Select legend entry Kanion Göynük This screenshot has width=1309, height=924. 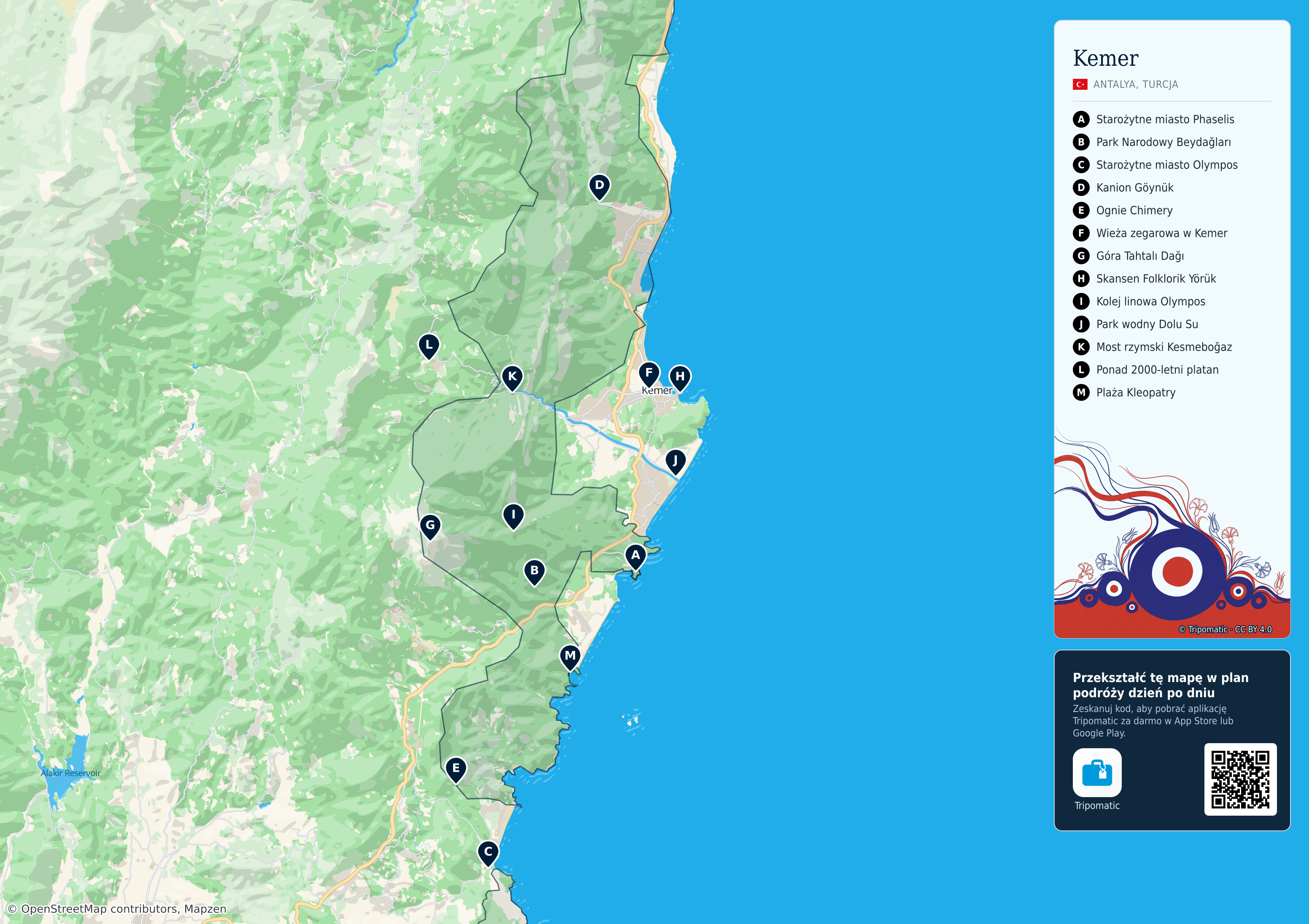(x=1134, y=188)
